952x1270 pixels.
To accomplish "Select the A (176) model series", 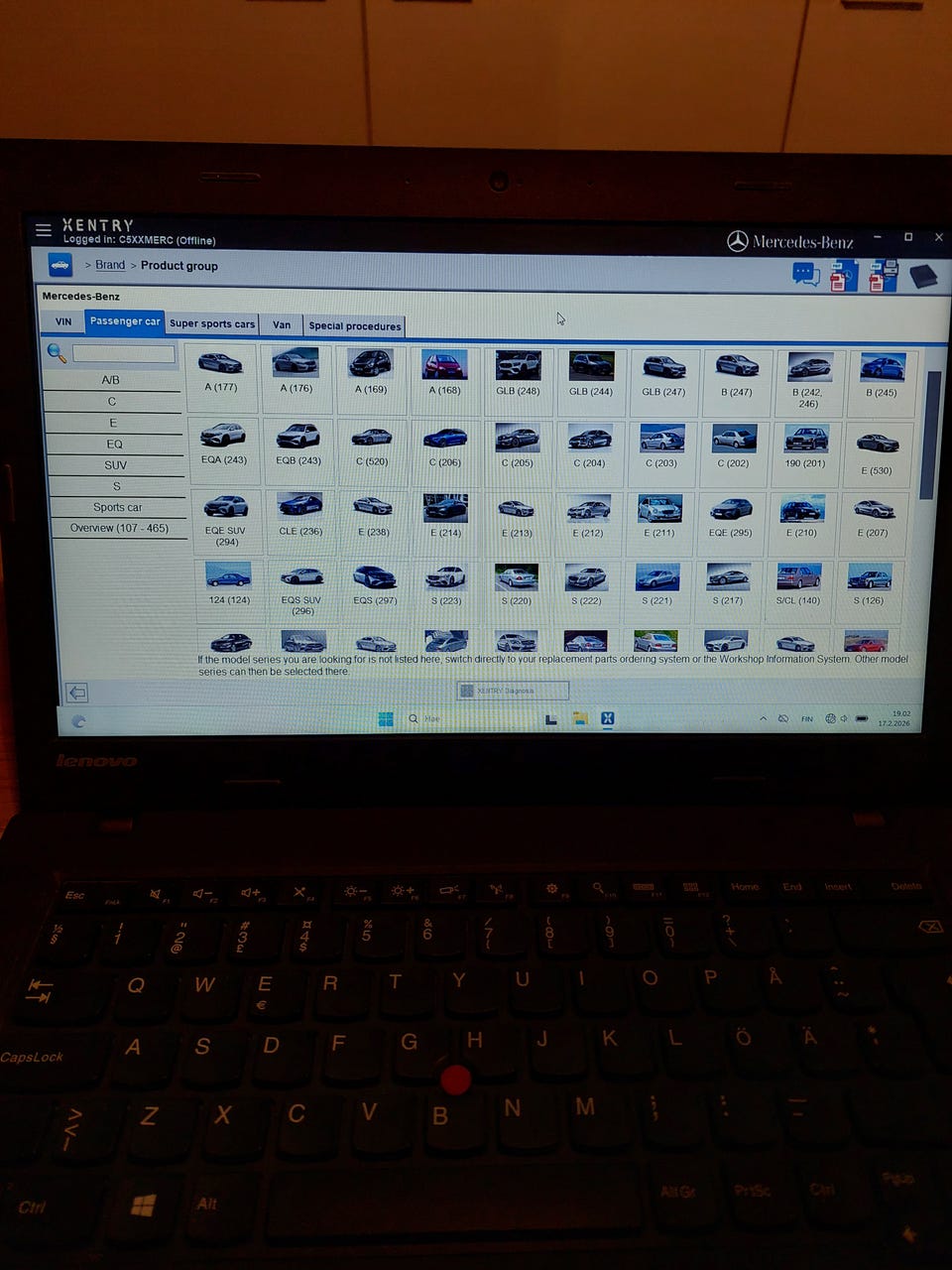I will click(296, 378).
